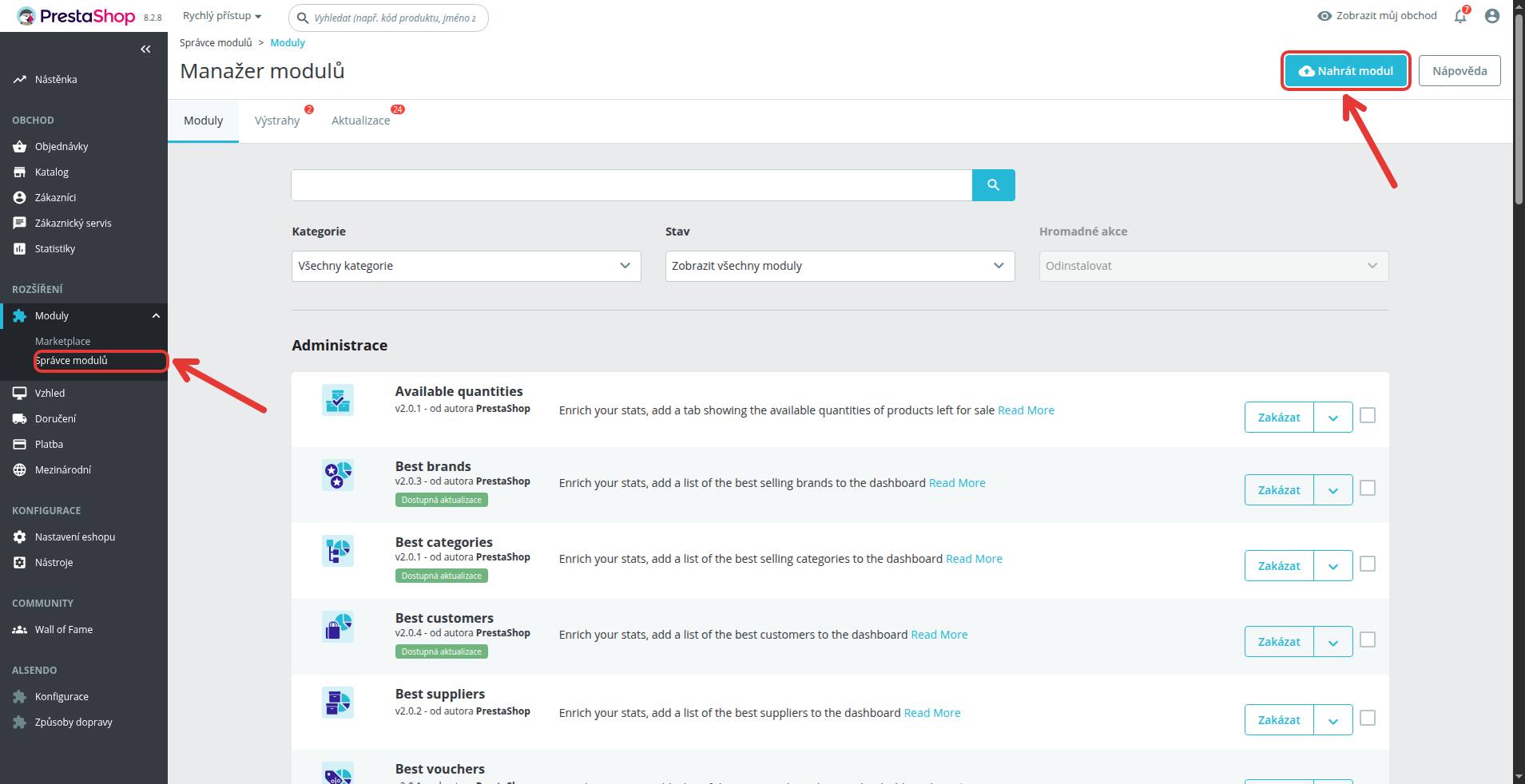Screen dimensions: 1525x784
Task: Collapse the sidebar with double-chevron icon
Action: [x=145, y=49]
